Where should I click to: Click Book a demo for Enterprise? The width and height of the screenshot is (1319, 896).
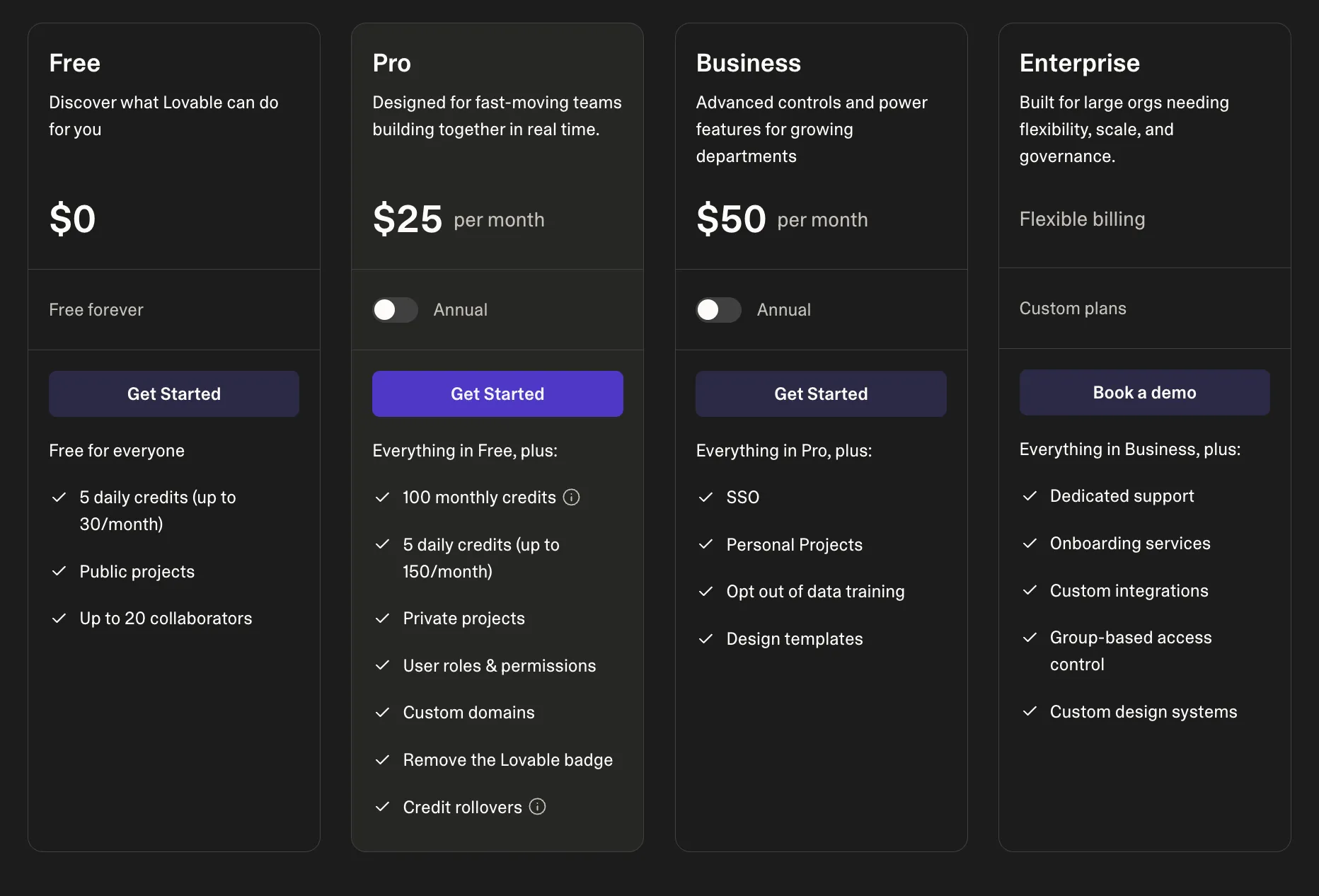click(x=1144, y=393)
